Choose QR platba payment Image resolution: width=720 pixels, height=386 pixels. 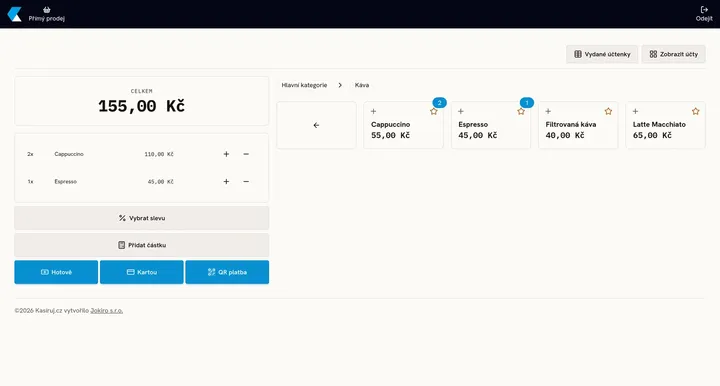pyautogui.click(x=227, y=272)
